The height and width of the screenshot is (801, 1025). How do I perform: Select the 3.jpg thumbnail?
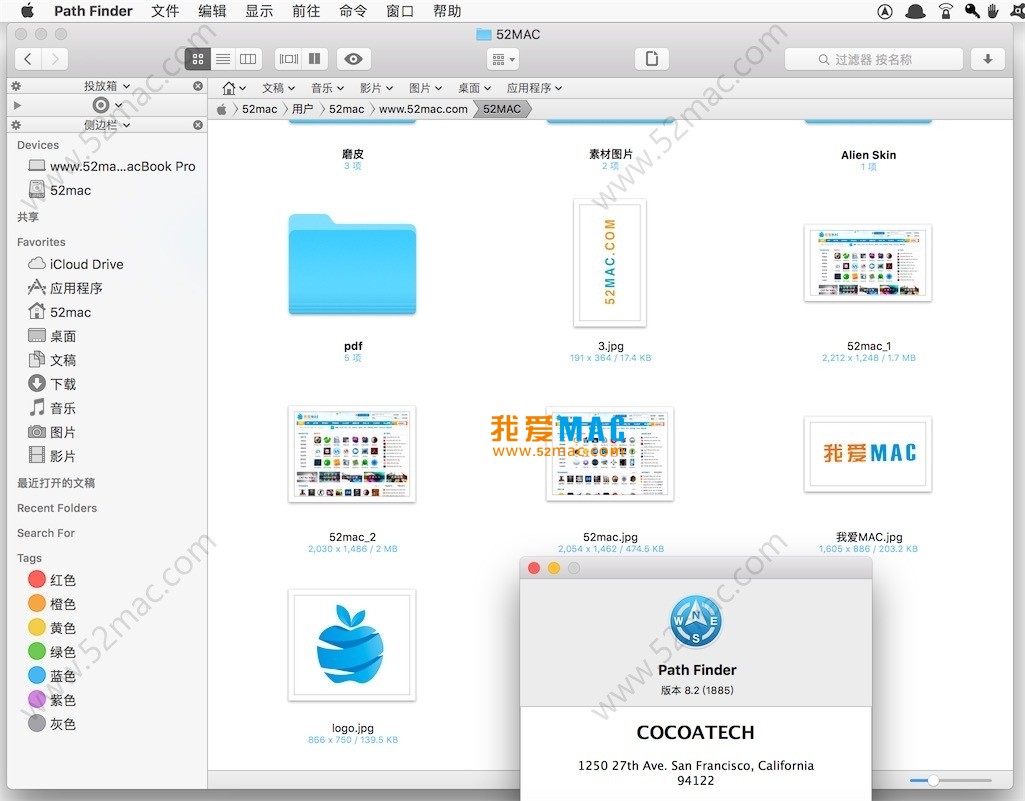[610, 263]
